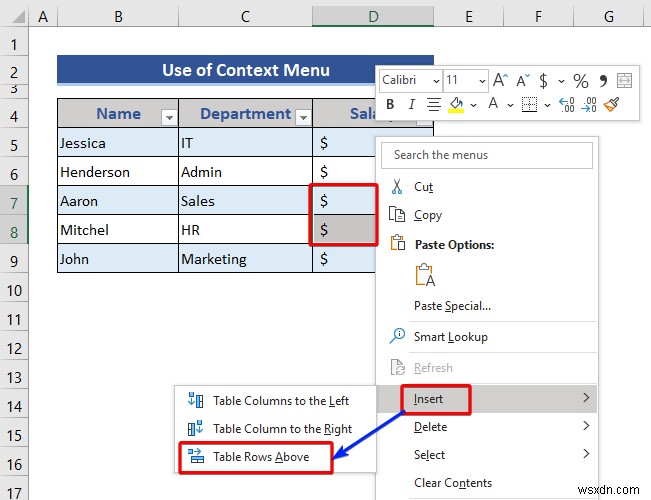Click cell containing Jessica
Viewport: 651px width, 500px height.
point(118,143)
